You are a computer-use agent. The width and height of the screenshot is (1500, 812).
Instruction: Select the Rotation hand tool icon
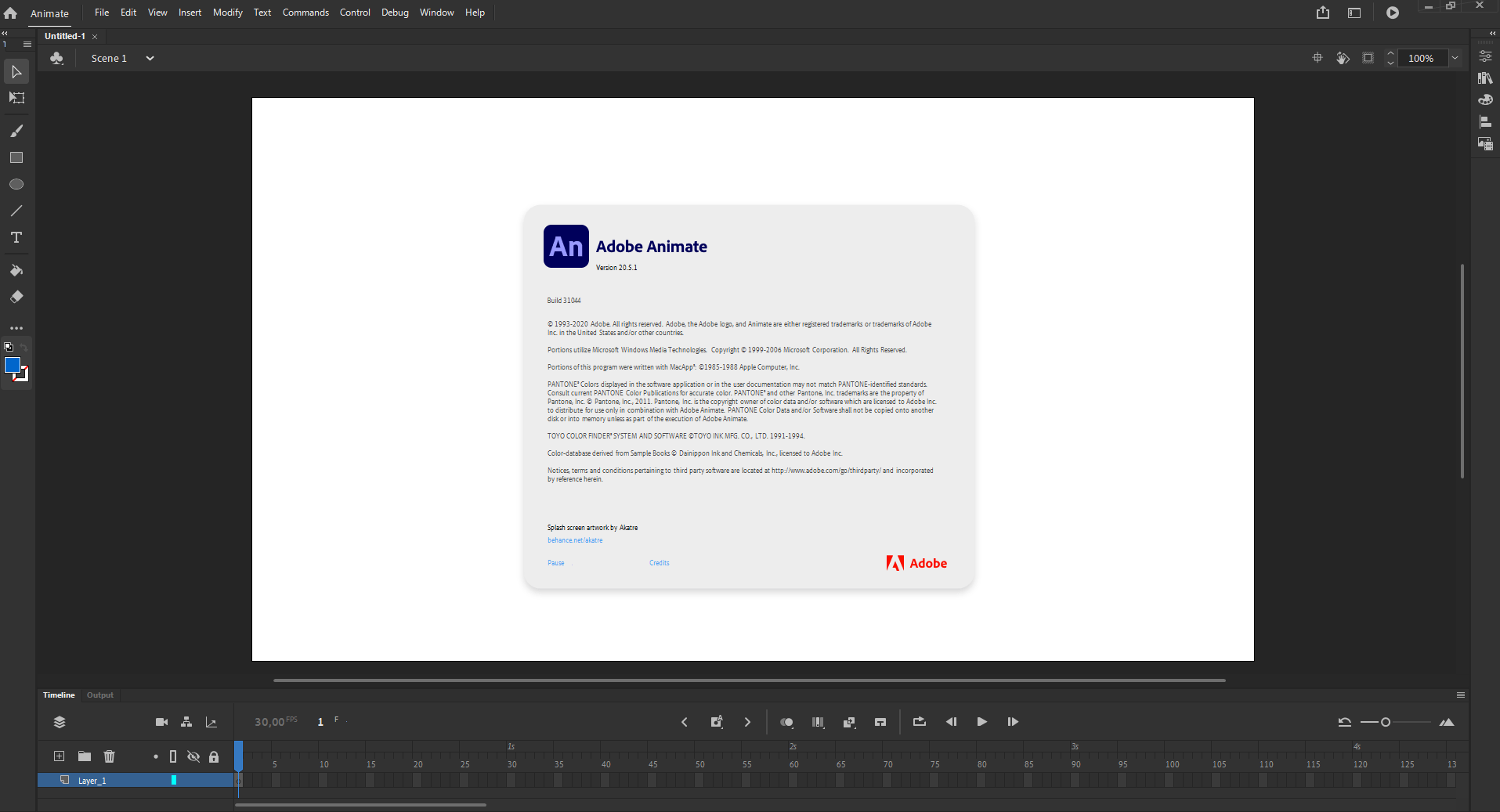[x=1343, y=58]
